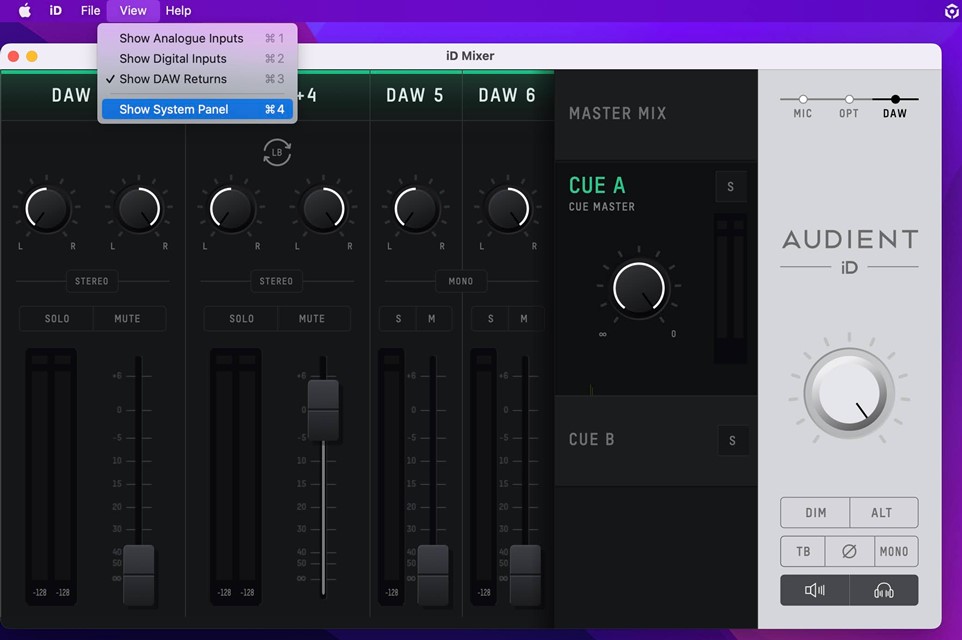Click the loopback LB icon
Viewport: 962px width, 640px height.
(x=277, y=152)
